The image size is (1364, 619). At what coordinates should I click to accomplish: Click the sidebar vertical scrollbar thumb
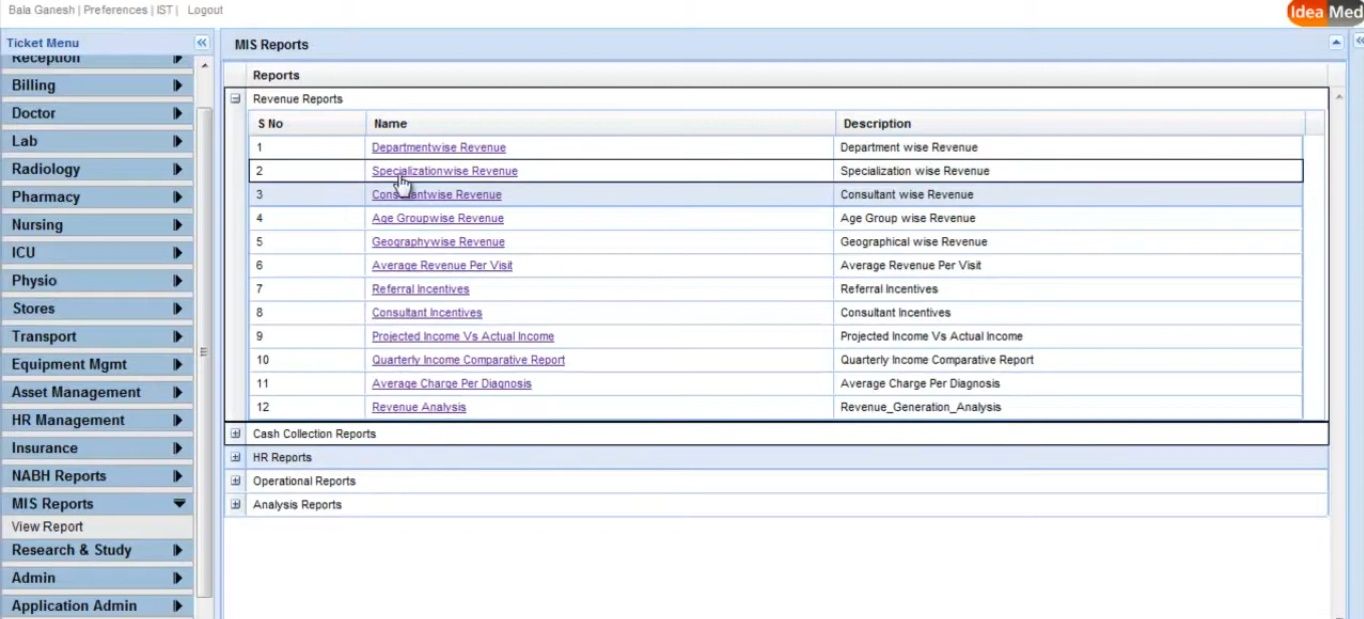(x=205, y=351)
